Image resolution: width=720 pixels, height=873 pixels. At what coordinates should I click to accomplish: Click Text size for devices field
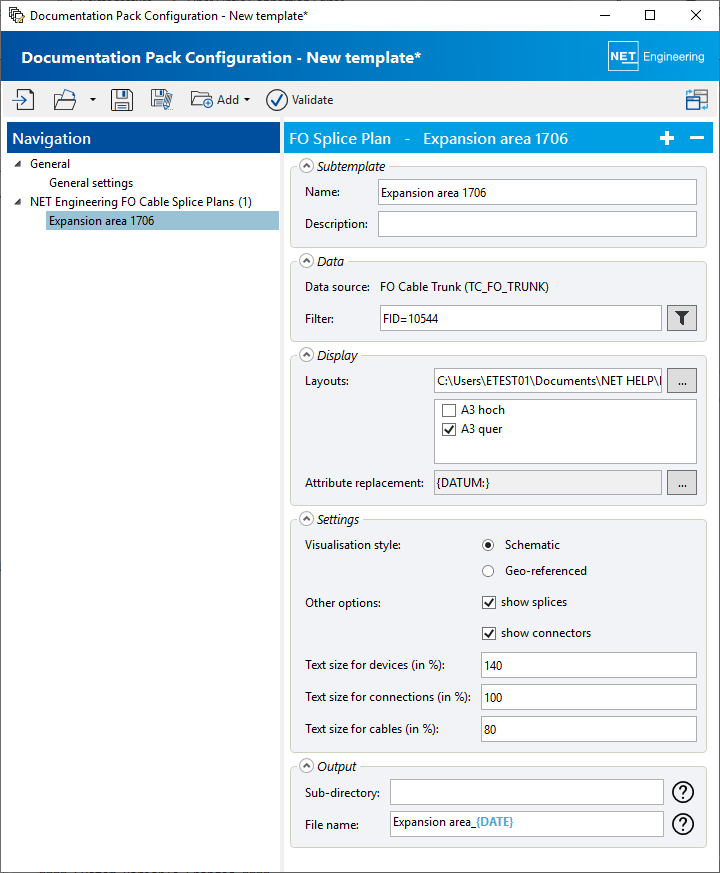pyautogui.click(x=589, y=665)
